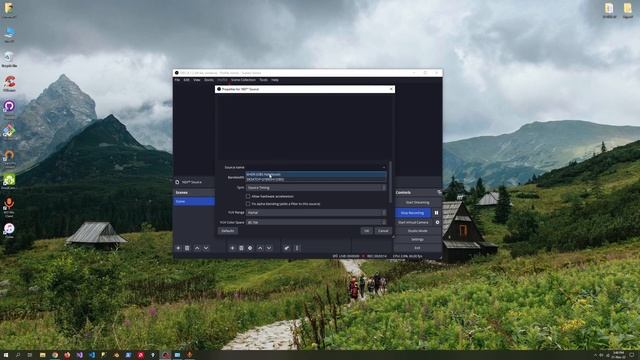The height and width of the screenshot is (360, 640).
Task: Click the Windows Start button
Action: (x=6, y=356)
